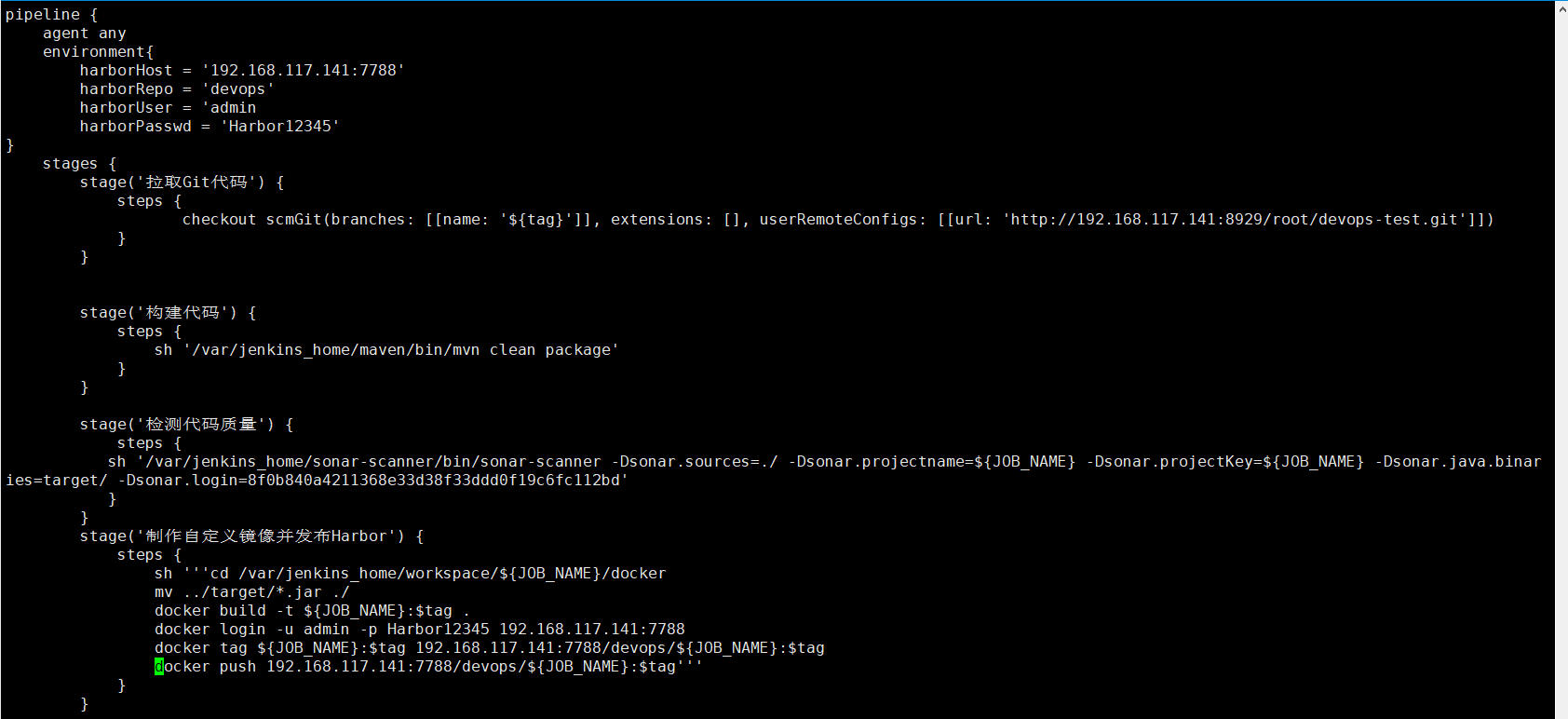The height and width of the screenshot is (719, 1568).
Task: Click the '拉取Git代码' stage name
Action: [196, 183]
